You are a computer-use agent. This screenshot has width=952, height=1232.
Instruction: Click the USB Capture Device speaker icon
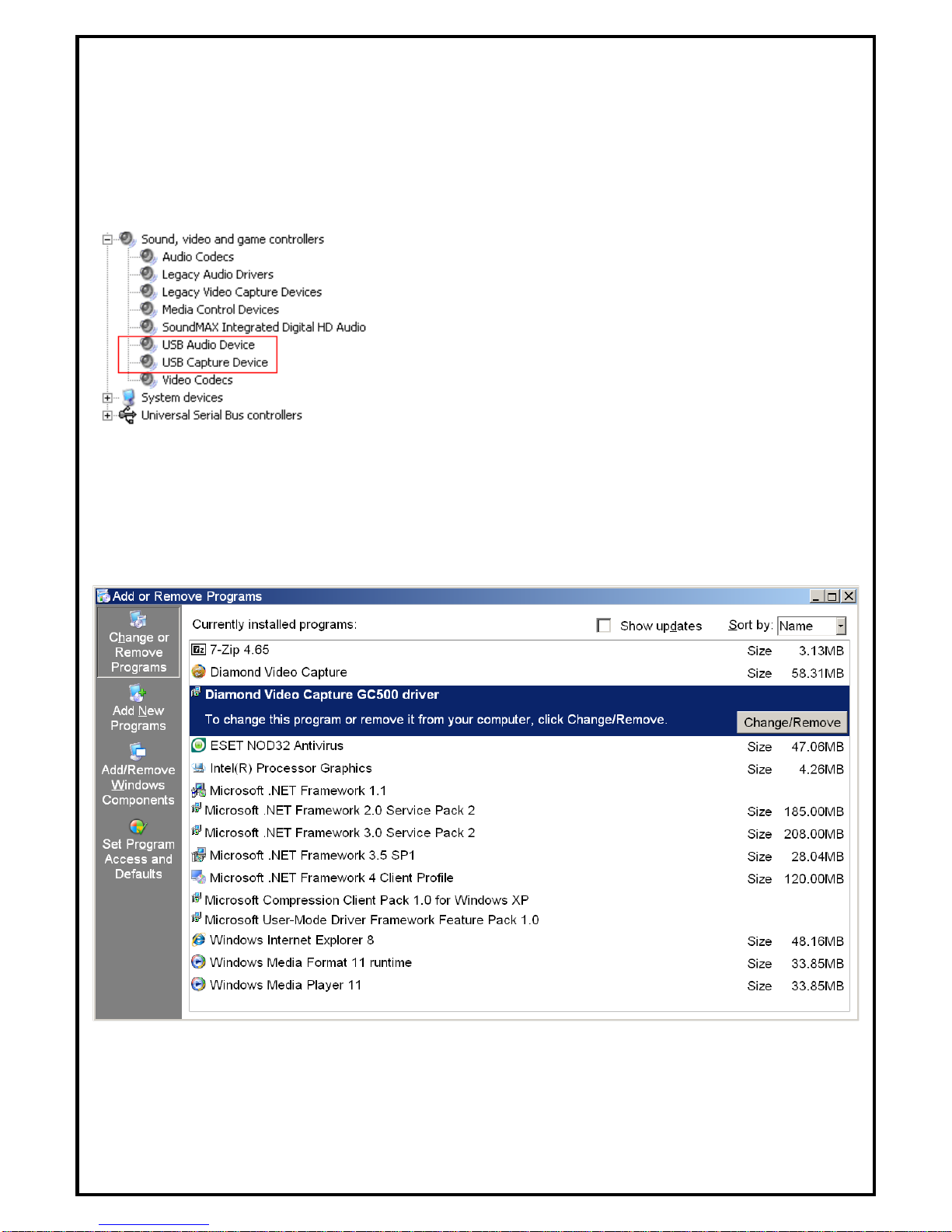click(148, 362)
